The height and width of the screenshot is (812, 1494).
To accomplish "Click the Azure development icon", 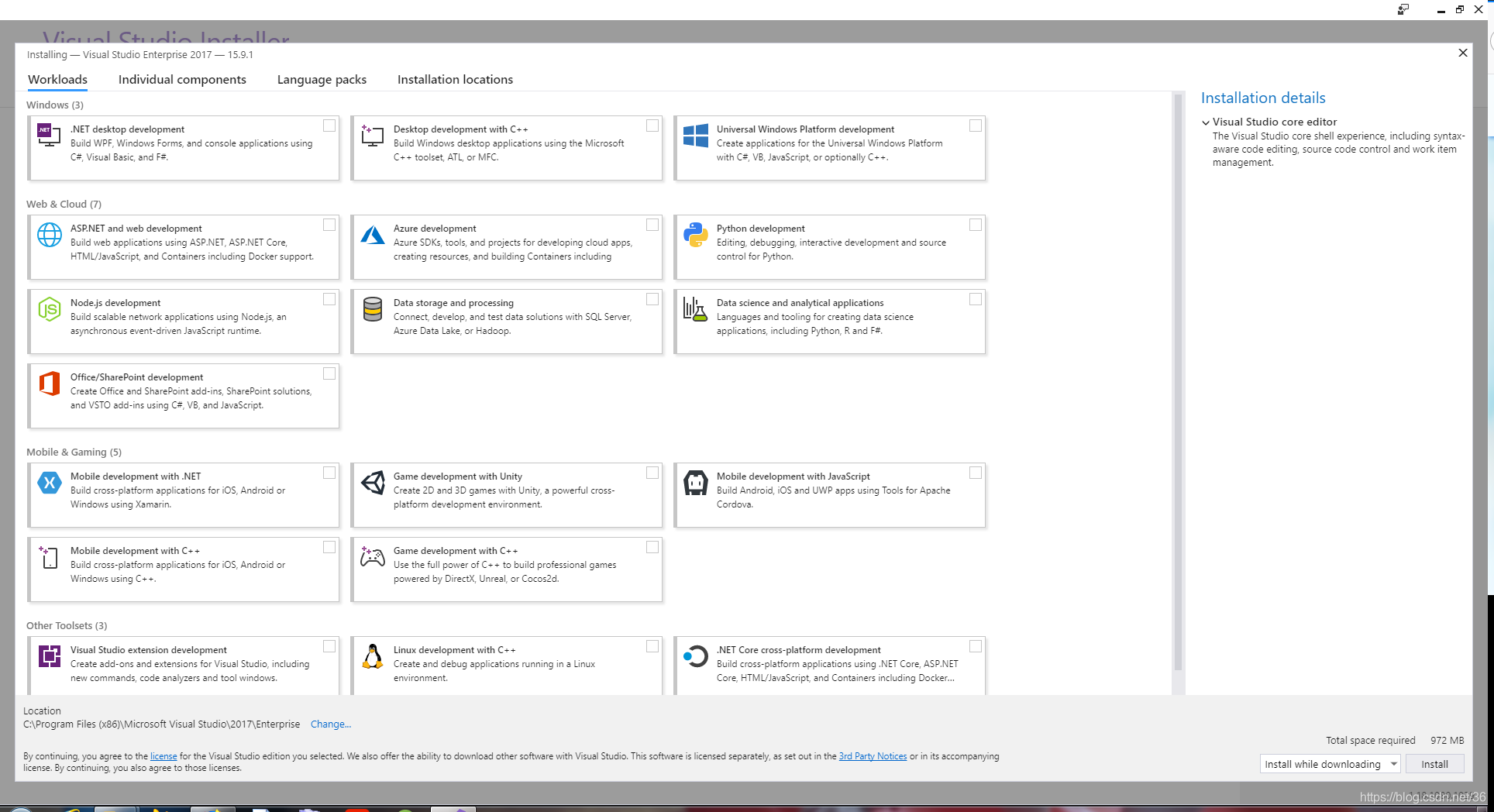I will 373,235.
